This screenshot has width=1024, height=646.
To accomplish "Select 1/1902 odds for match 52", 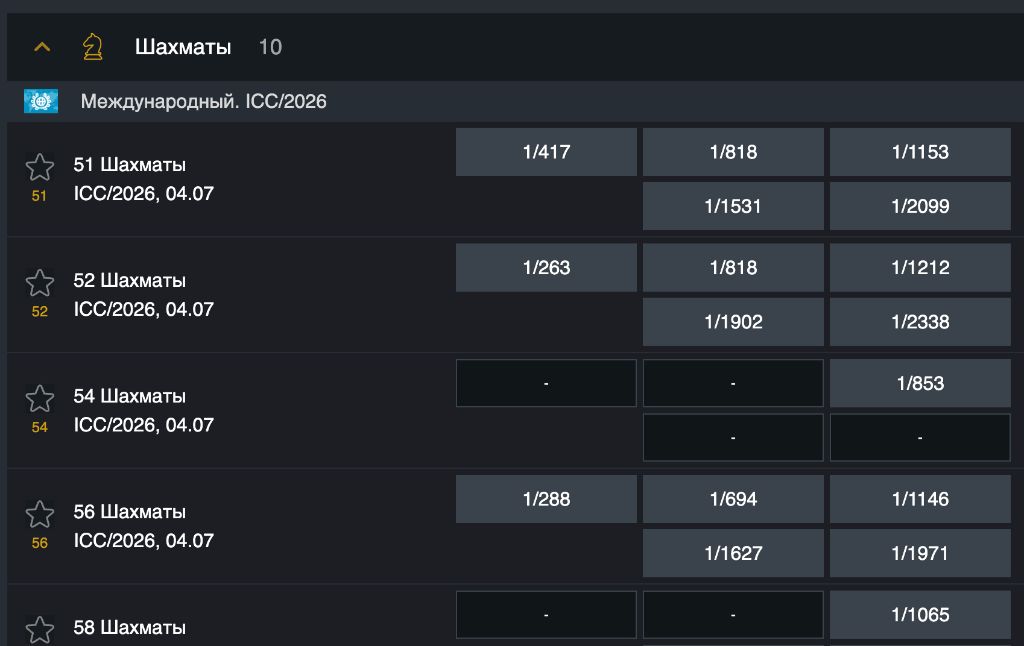I will 733,322.
